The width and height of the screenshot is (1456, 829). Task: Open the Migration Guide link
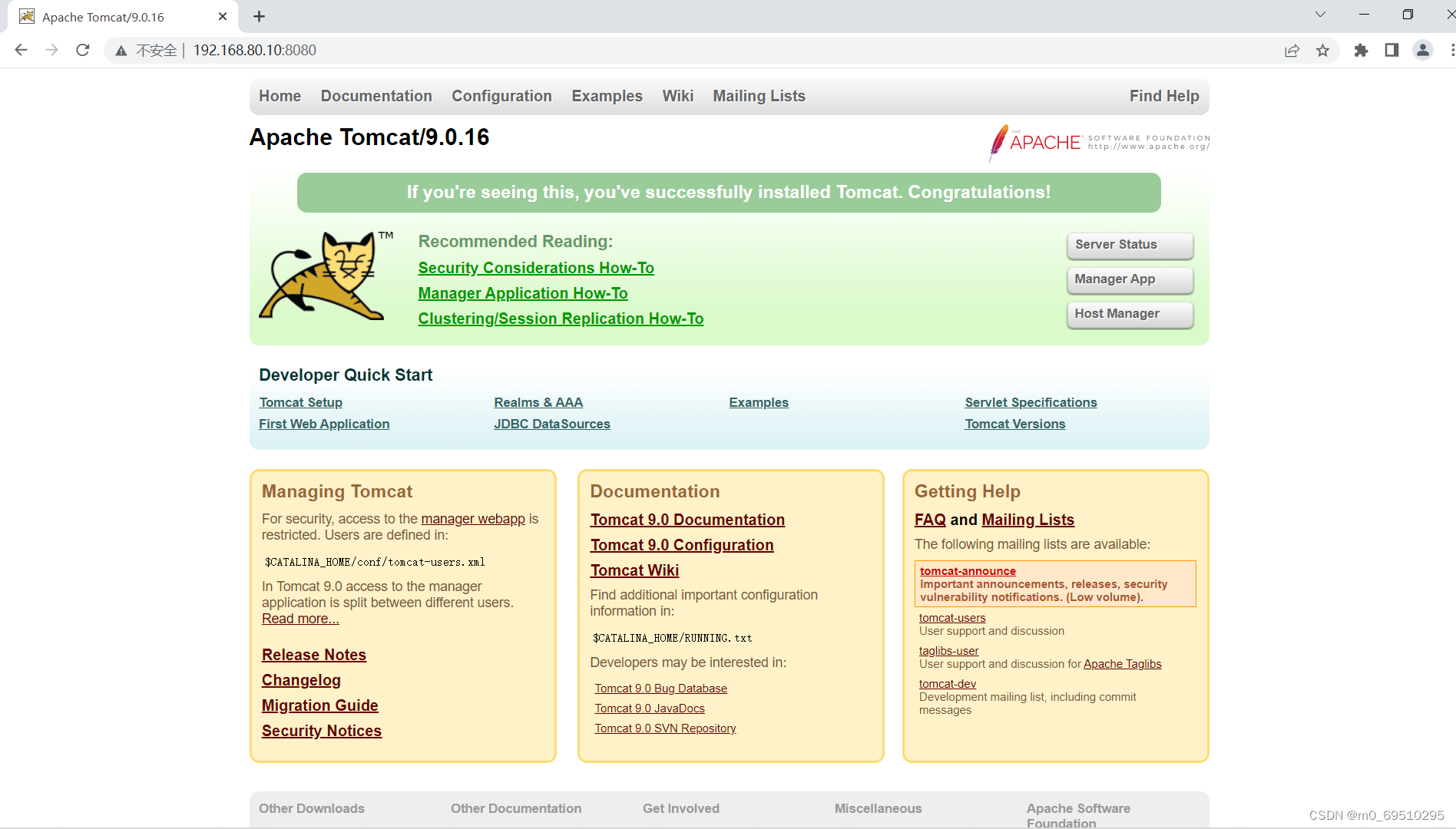point(319,705)
